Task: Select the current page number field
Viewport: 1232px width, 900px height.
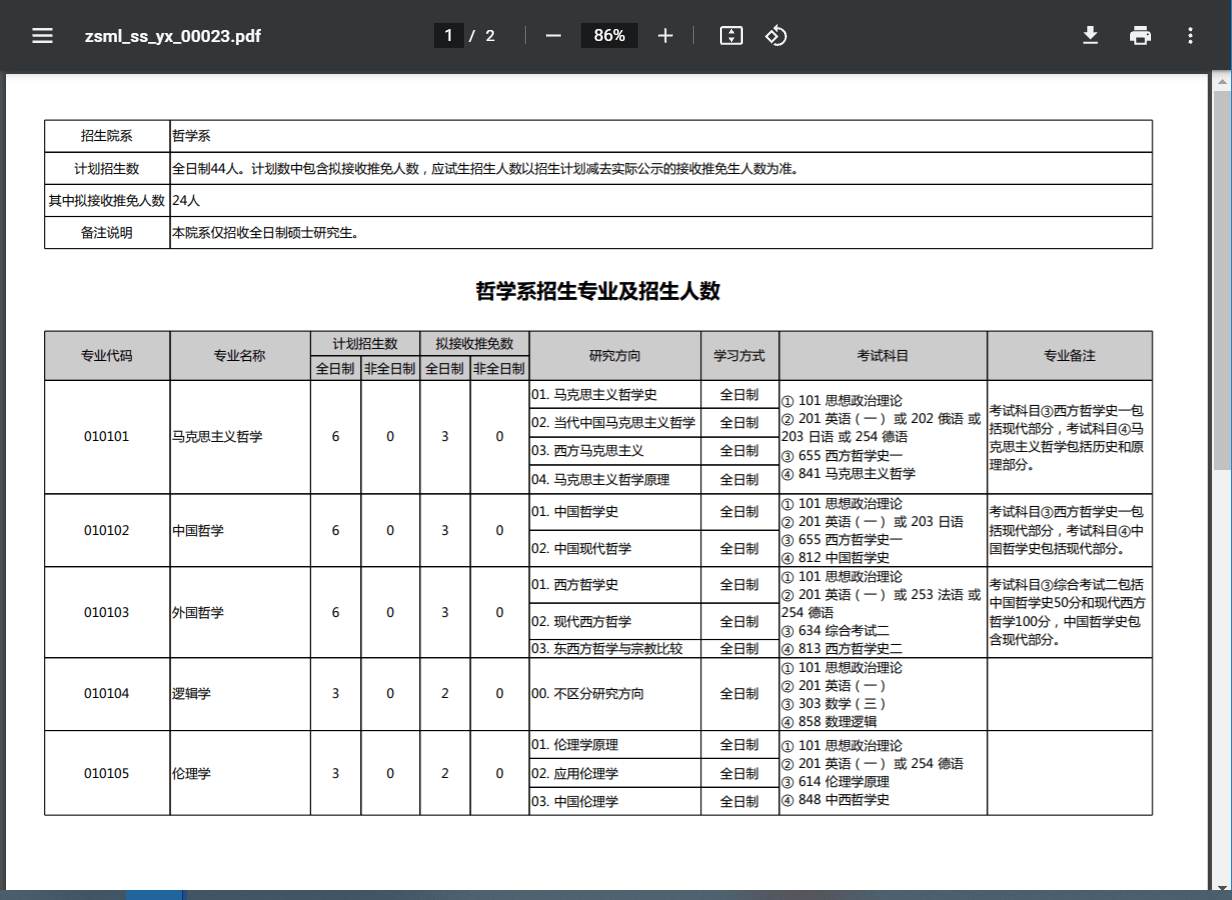Action: click(x=448, y=36)
